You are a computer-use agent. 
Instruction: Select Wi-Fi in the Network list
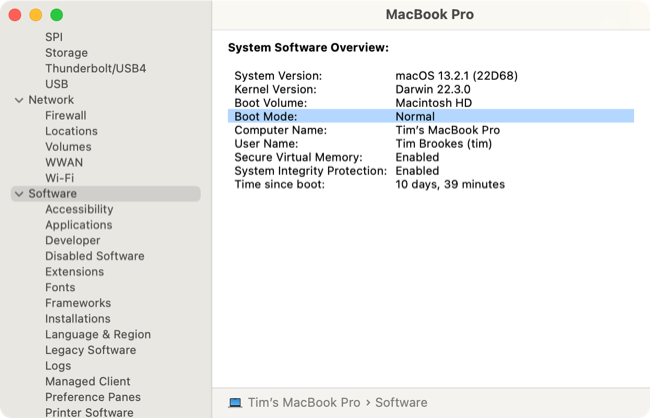[59, 178]
